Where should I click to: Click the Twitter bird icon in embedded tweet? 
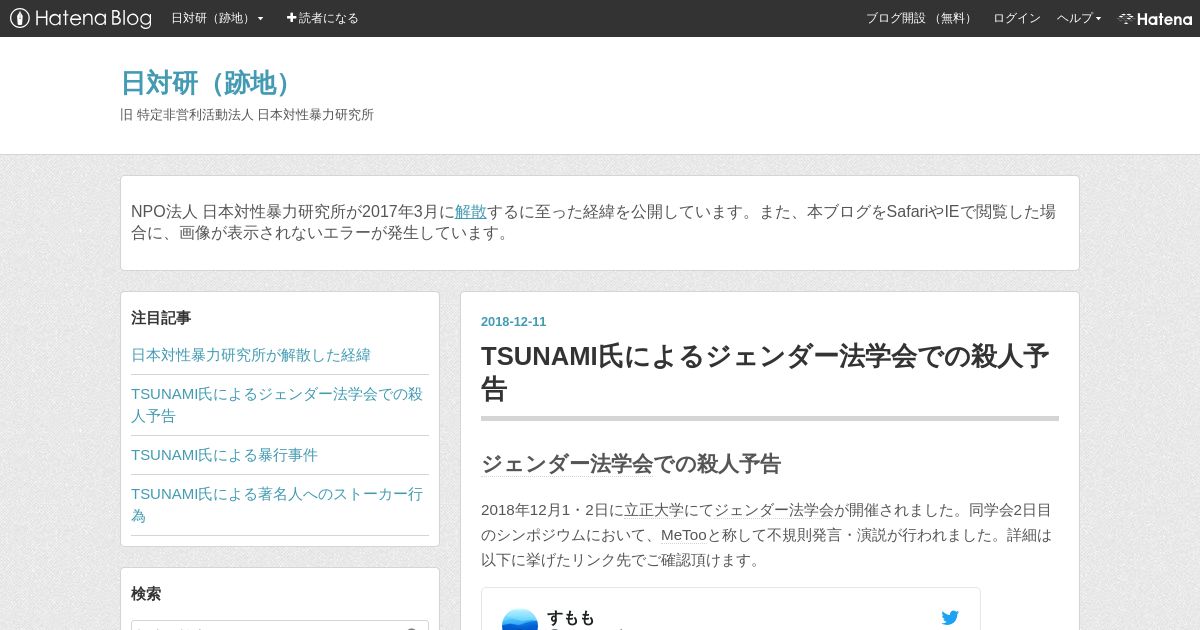coord(950,618)
